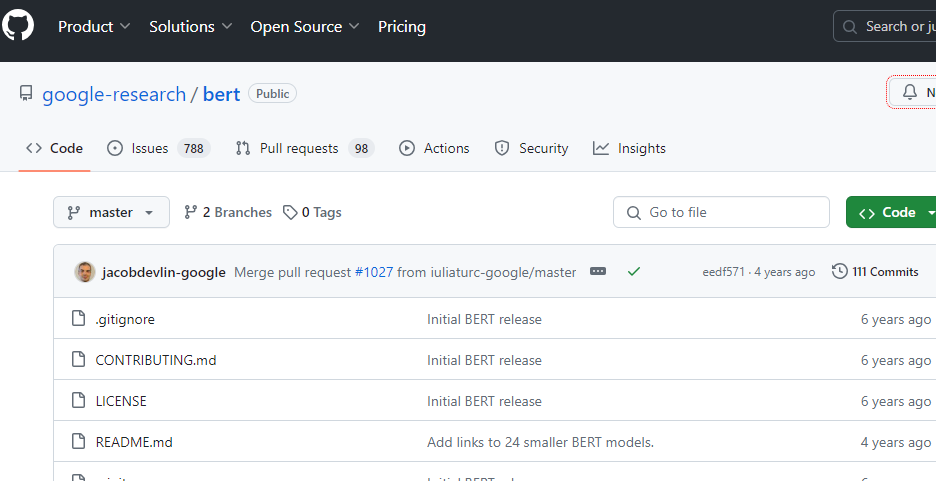936x481 pixels.
Task: Click the GitHub logo icon
Action: click(18, 26)
